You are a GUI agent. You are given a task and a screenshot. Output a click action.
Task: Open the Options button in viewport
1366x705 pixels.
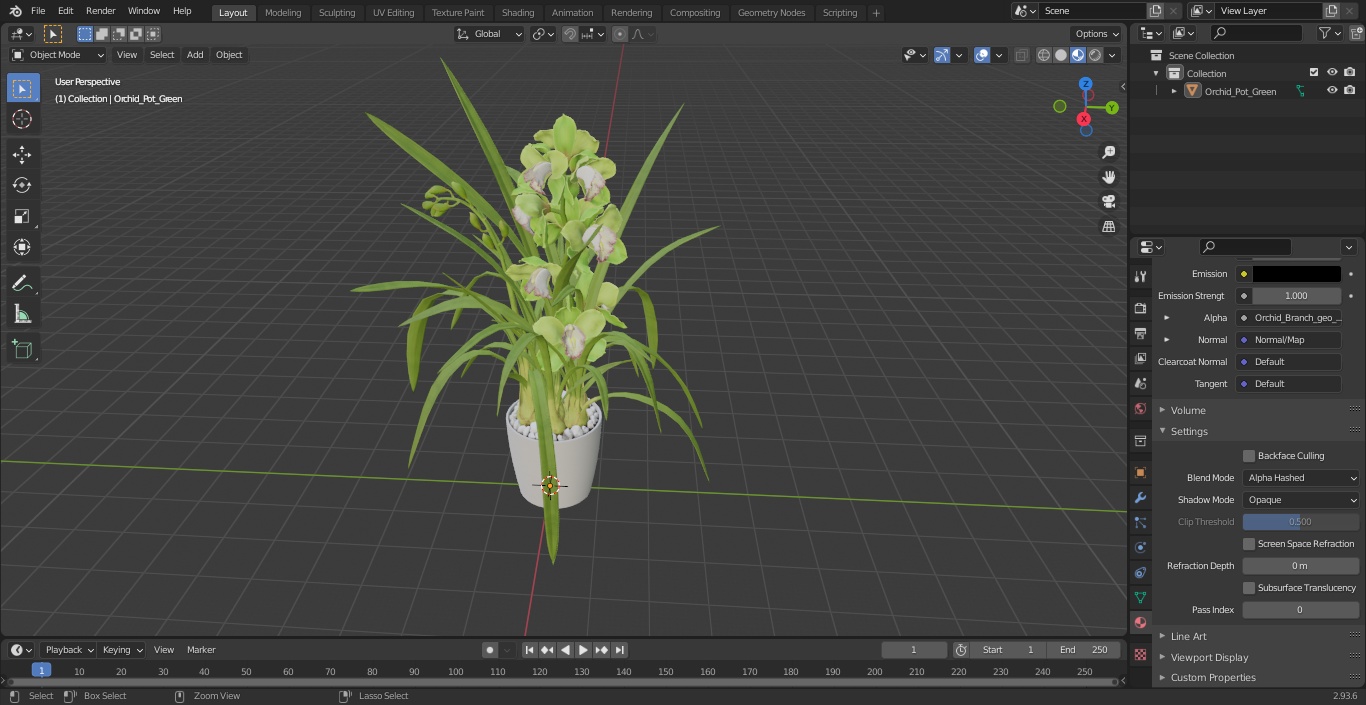click(1097, 34)
